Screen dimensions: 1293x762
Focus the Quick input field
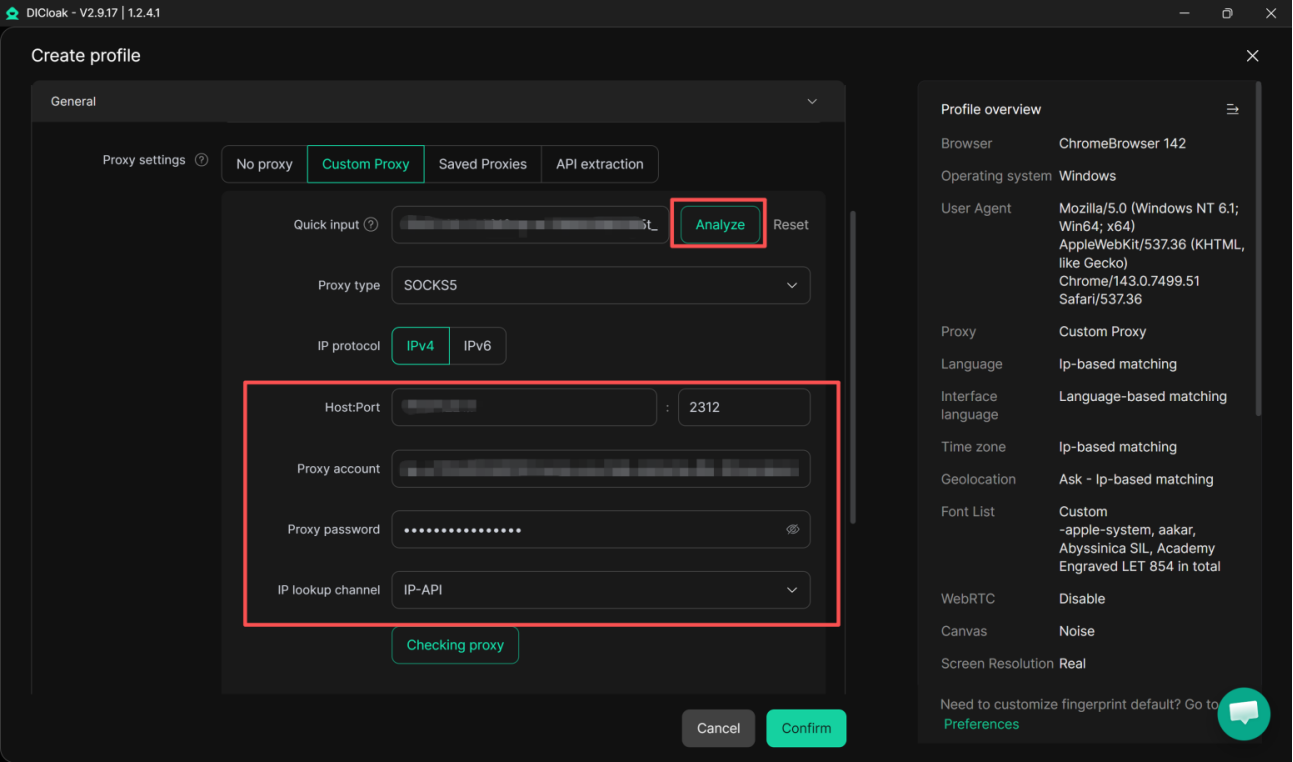(x=530, y=225)
